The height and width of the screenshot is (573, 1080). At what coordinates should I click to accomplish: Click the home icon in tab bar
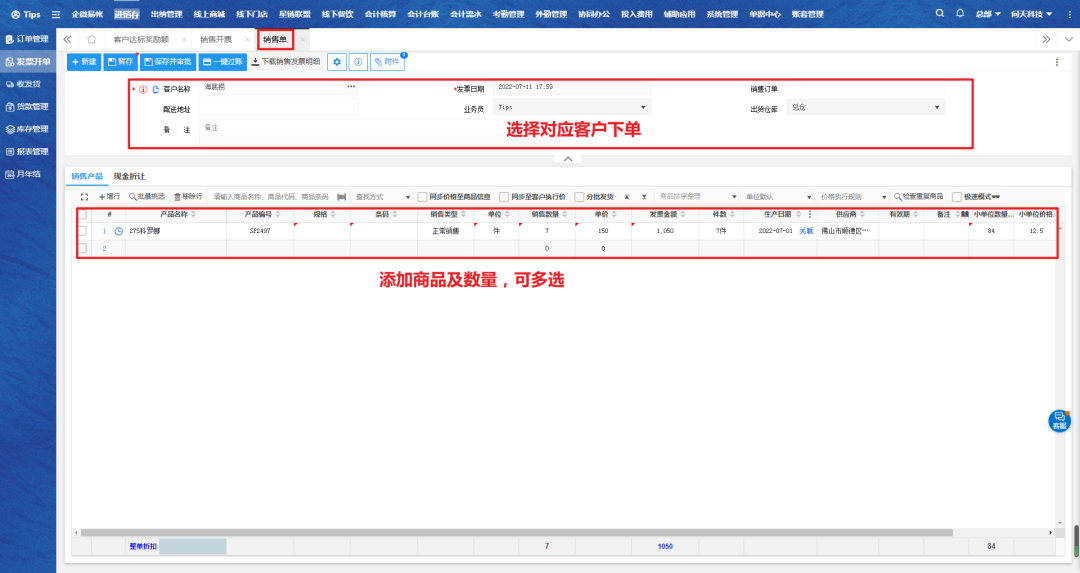click(x=92, y=39)
